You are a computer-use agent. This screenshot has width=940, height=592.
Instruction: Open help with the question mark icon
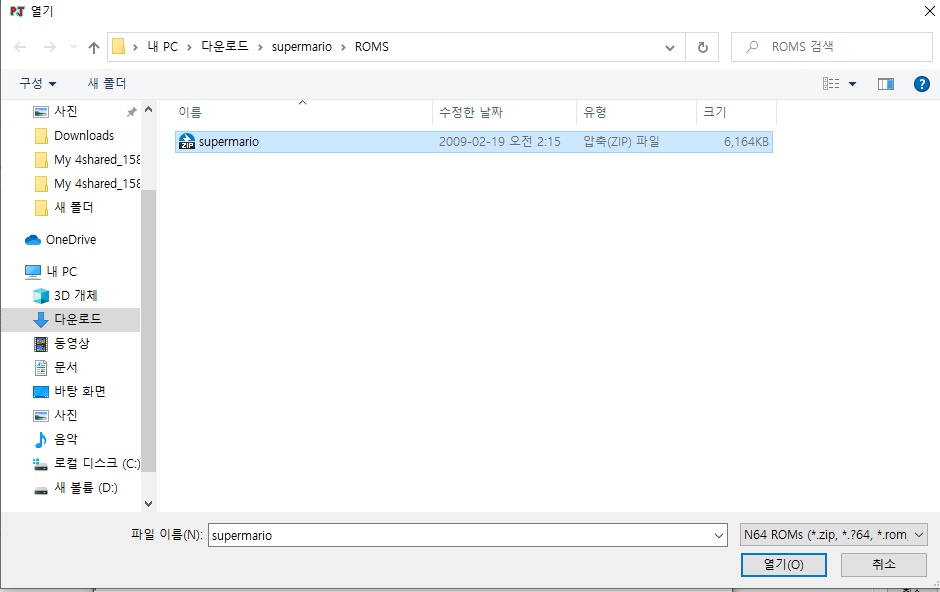point(921,84)
